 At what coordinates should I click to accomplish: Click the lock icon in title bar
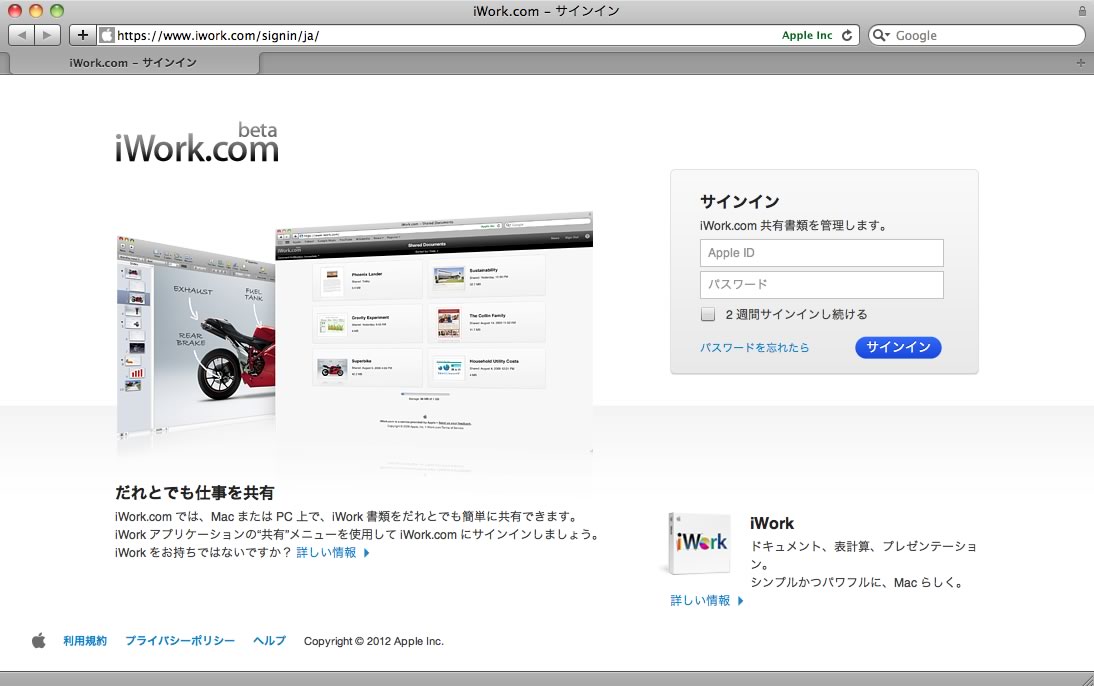(1082, 10)
